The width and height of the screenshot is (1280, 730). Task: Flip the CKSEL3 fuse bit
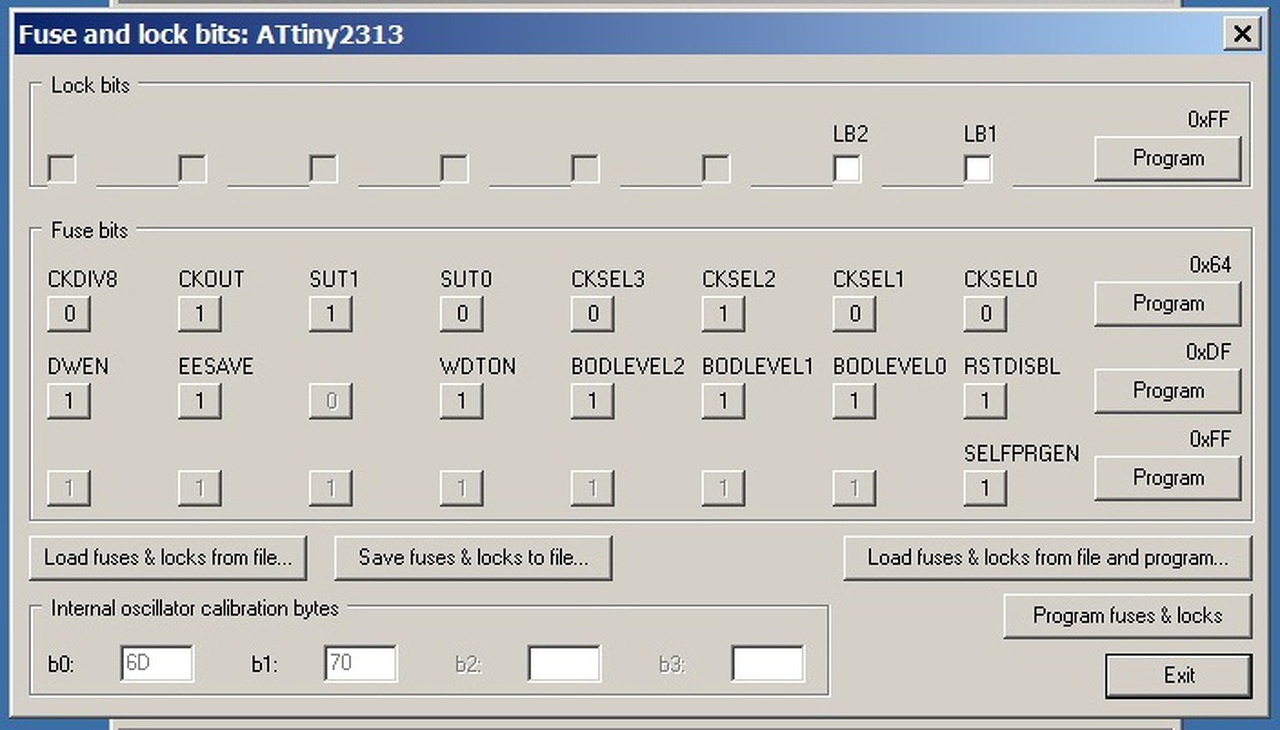tap(593, 314)
